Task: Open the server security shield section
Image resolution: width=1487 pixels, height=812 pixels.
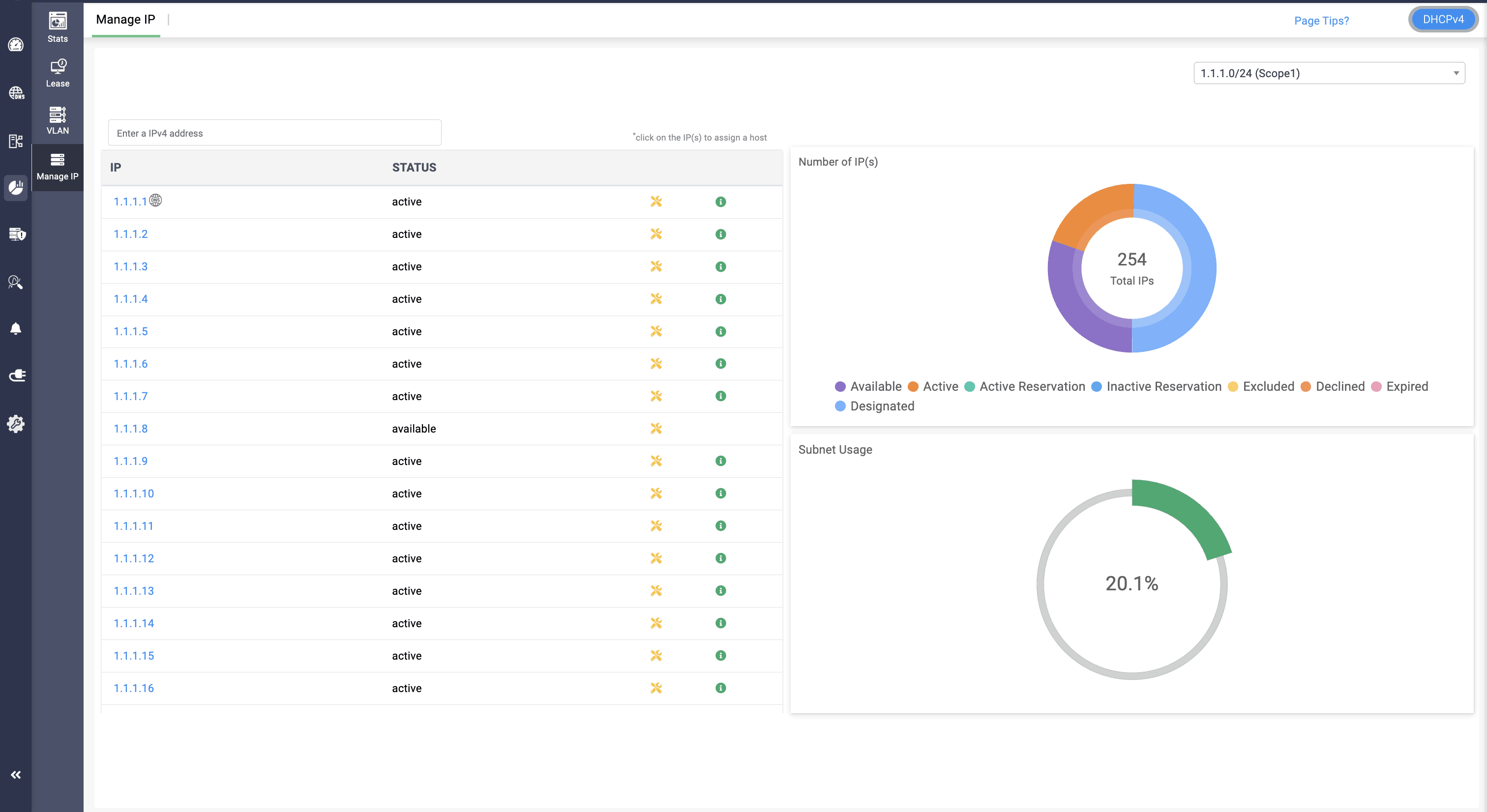Action: tap(17, 234)
